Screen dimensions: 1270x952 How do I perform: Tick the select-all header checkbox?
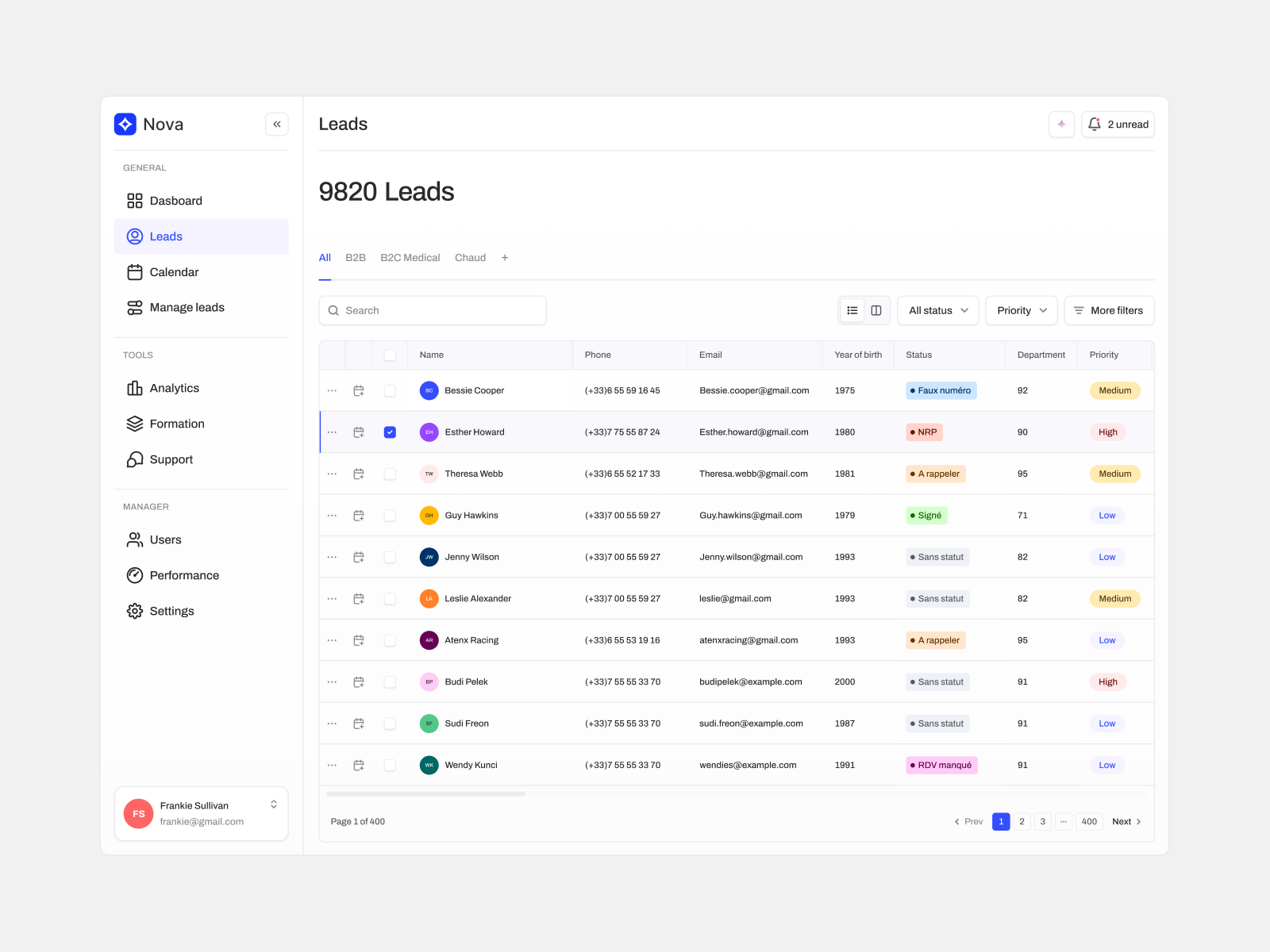390,355
